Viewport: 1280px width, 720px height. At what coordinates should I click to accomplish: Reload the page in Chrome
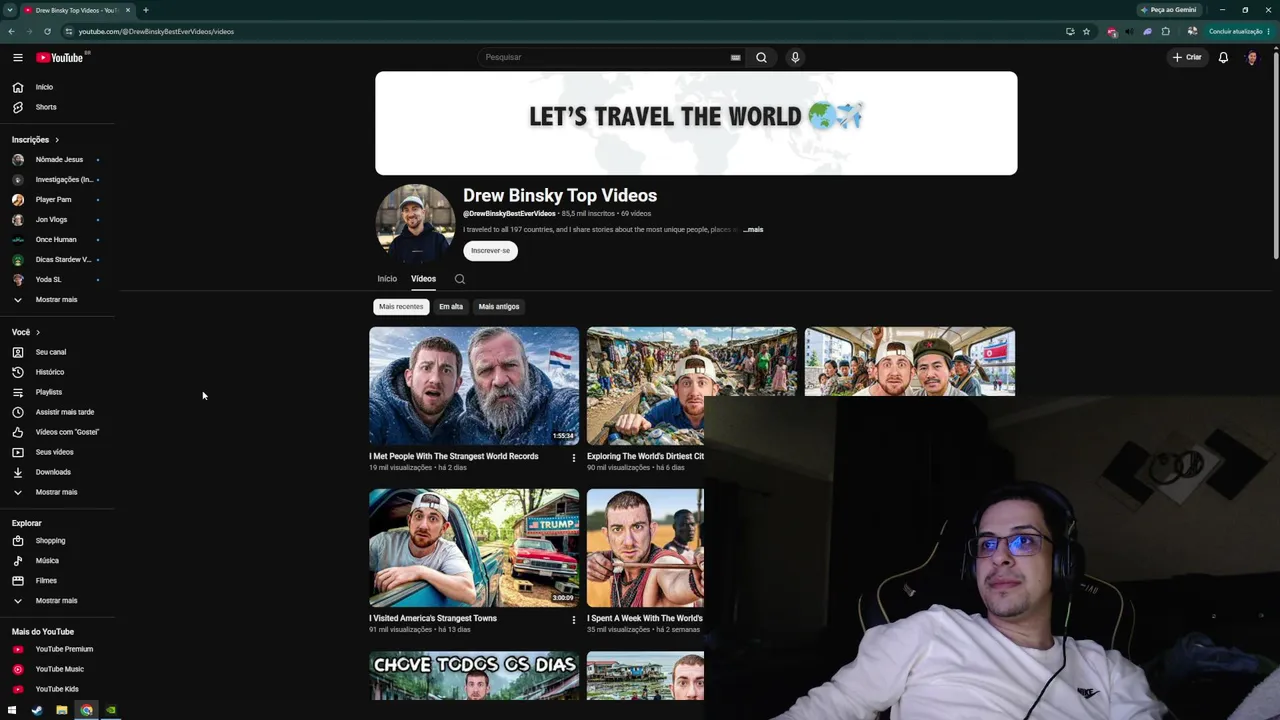tap(47, 31)
